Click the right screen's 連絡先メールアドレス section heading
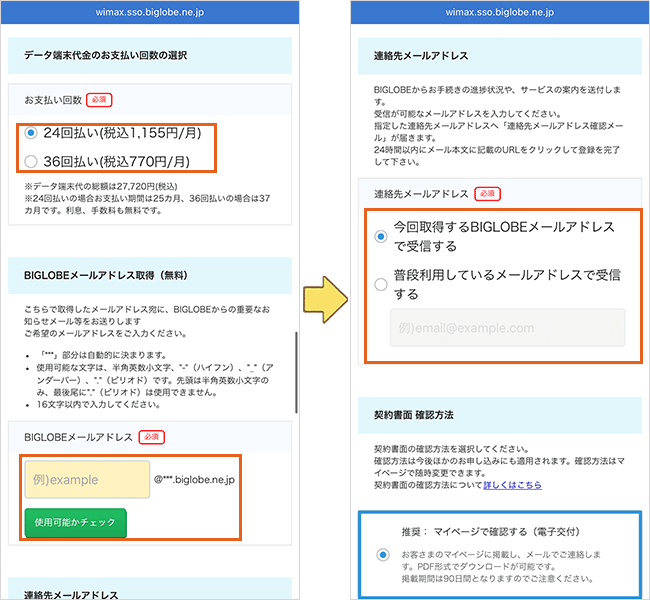Screen dimensions: 650x600 pyautogui.click(x=421, y=56)
